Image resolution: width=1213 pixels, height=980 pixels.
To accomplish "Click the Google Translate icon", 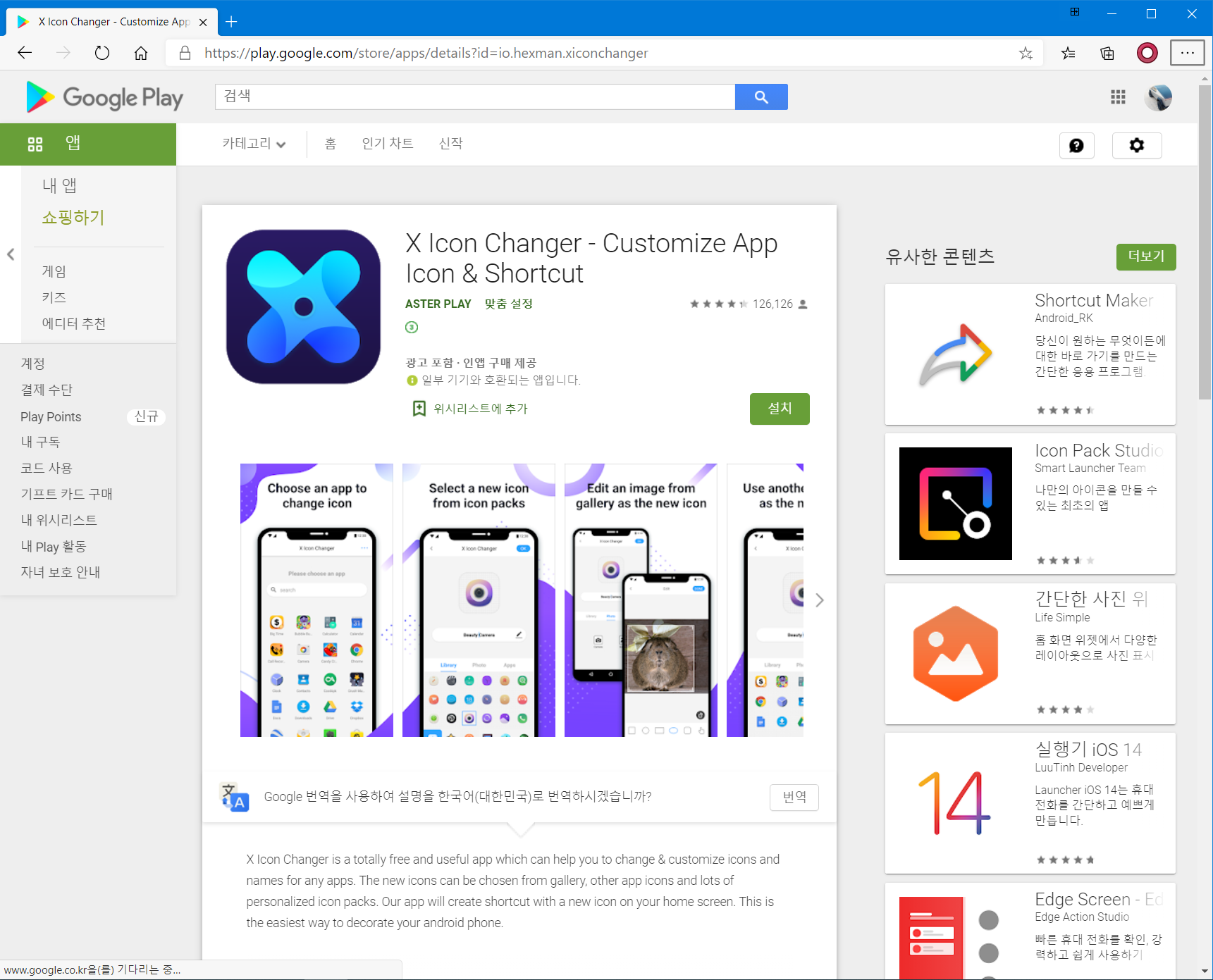I will coord(235,798).
